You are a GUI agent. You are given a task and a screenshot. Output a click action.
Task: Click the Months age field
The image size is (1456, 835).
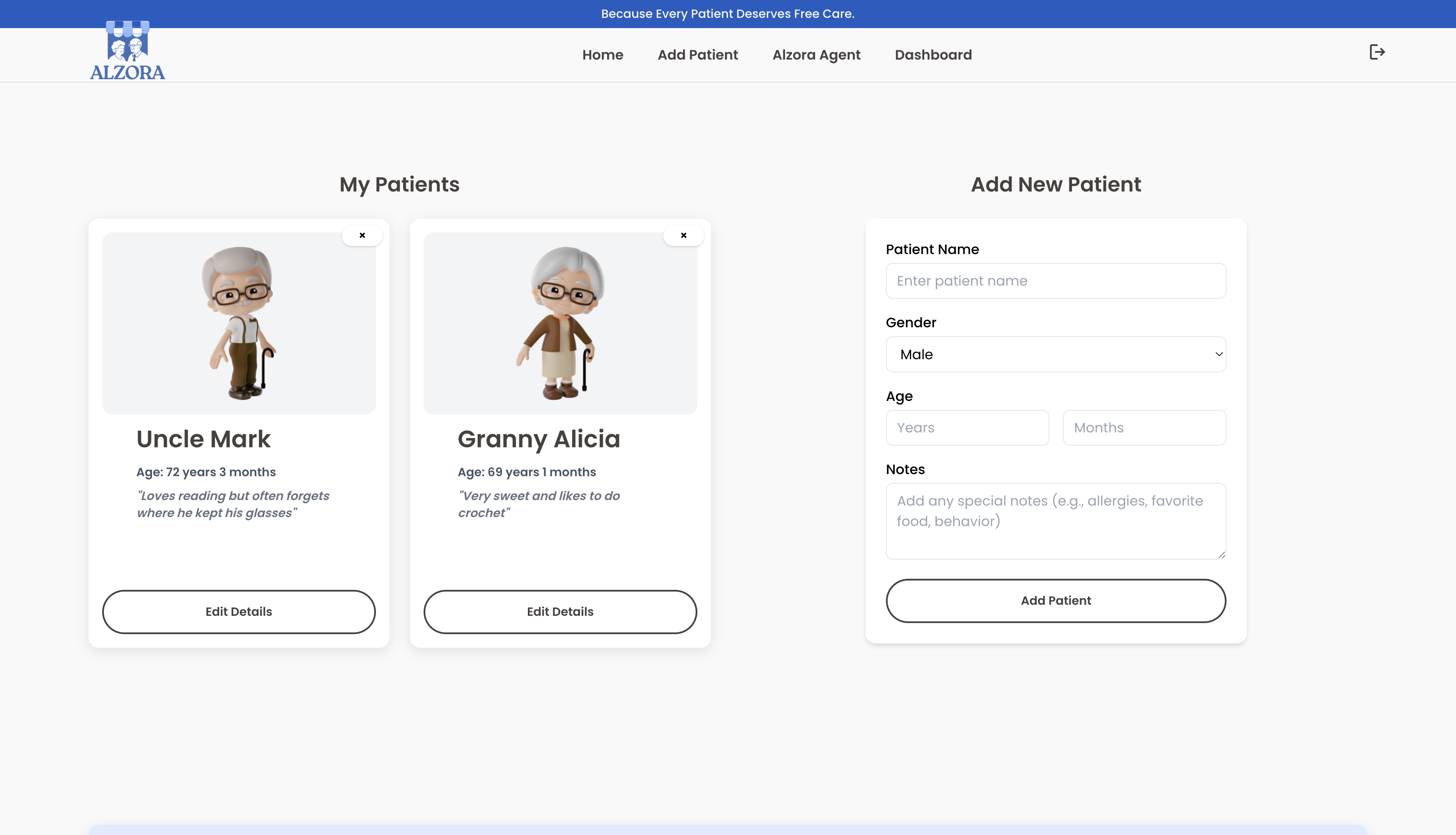1144,428
